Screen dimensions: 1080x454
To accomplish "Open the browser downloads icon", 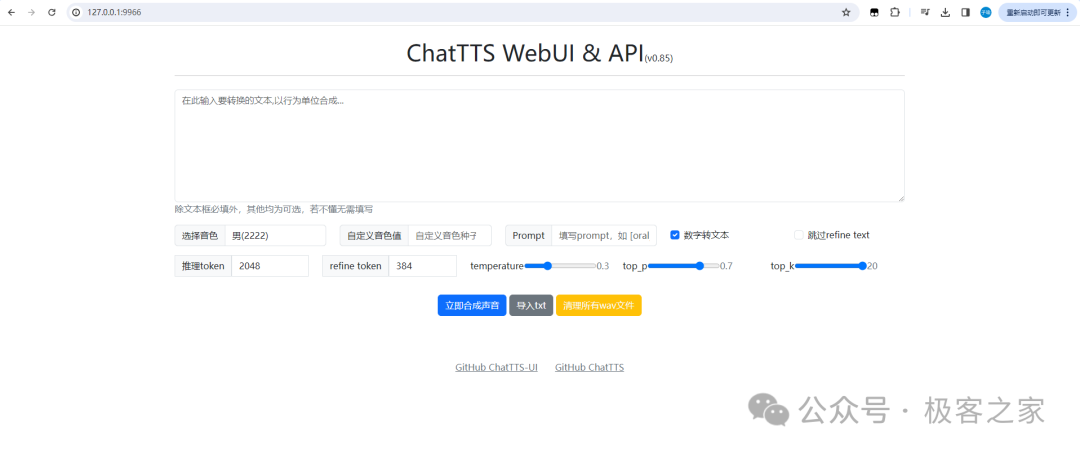I will (x=946, y=12).
